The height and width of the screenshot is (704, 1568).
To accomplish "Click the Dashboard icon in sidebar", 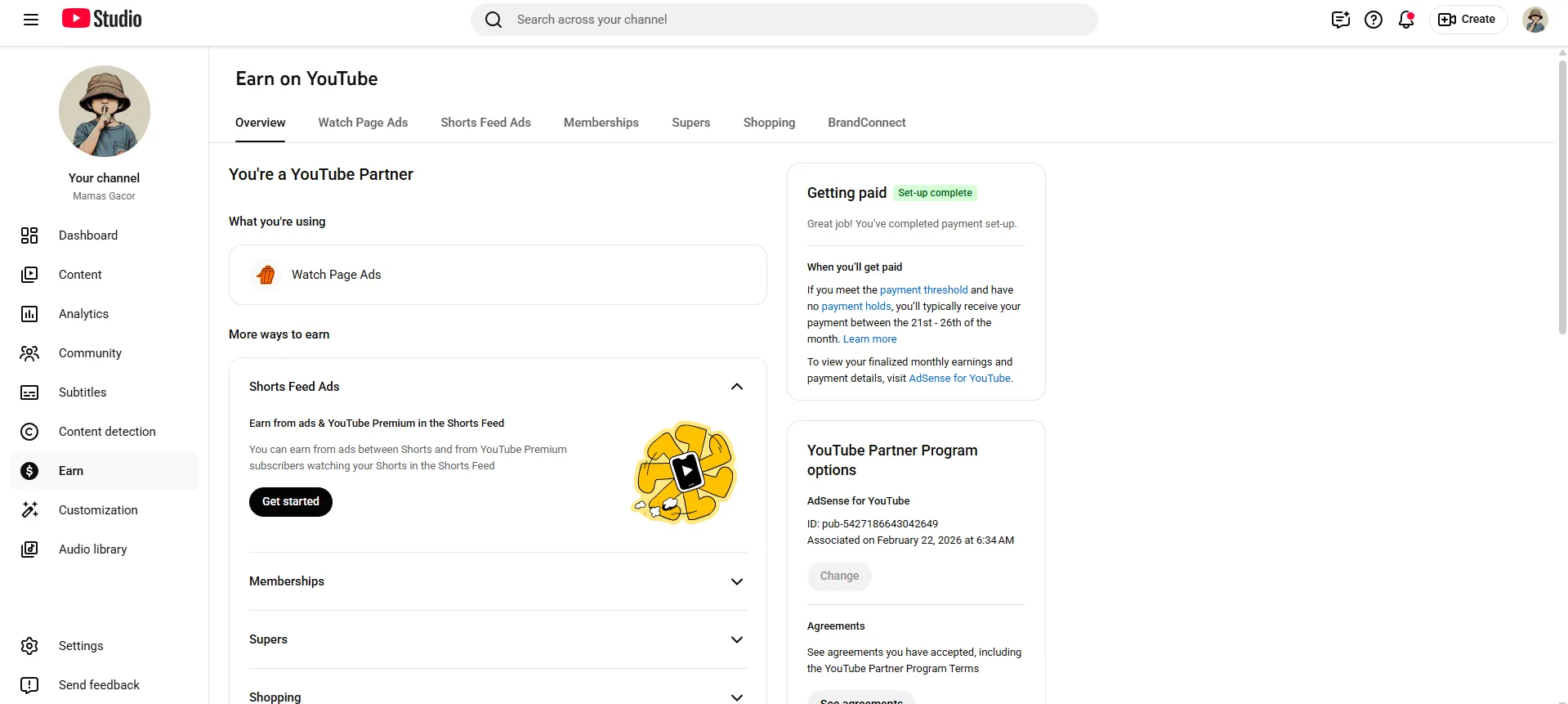I will (x=29, y=235).
